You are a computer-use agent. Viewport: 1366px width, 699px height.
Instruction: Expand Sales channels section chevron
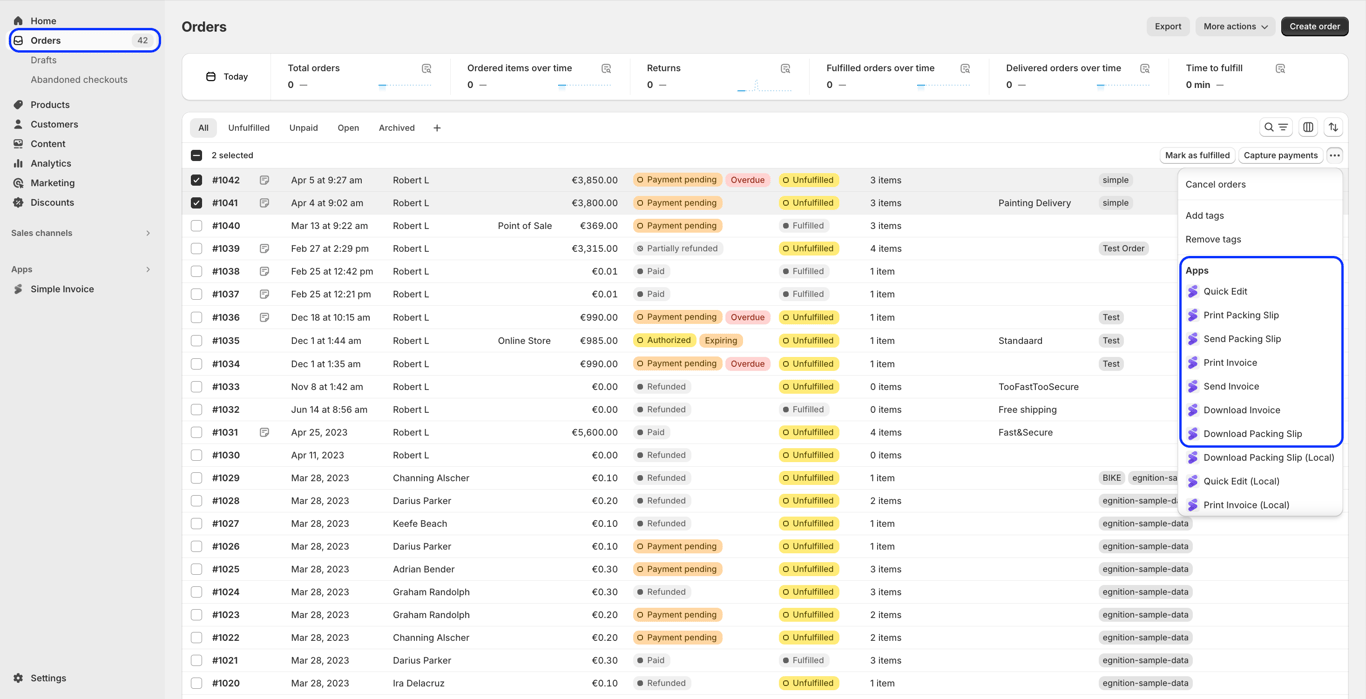[x=148, y=233]
